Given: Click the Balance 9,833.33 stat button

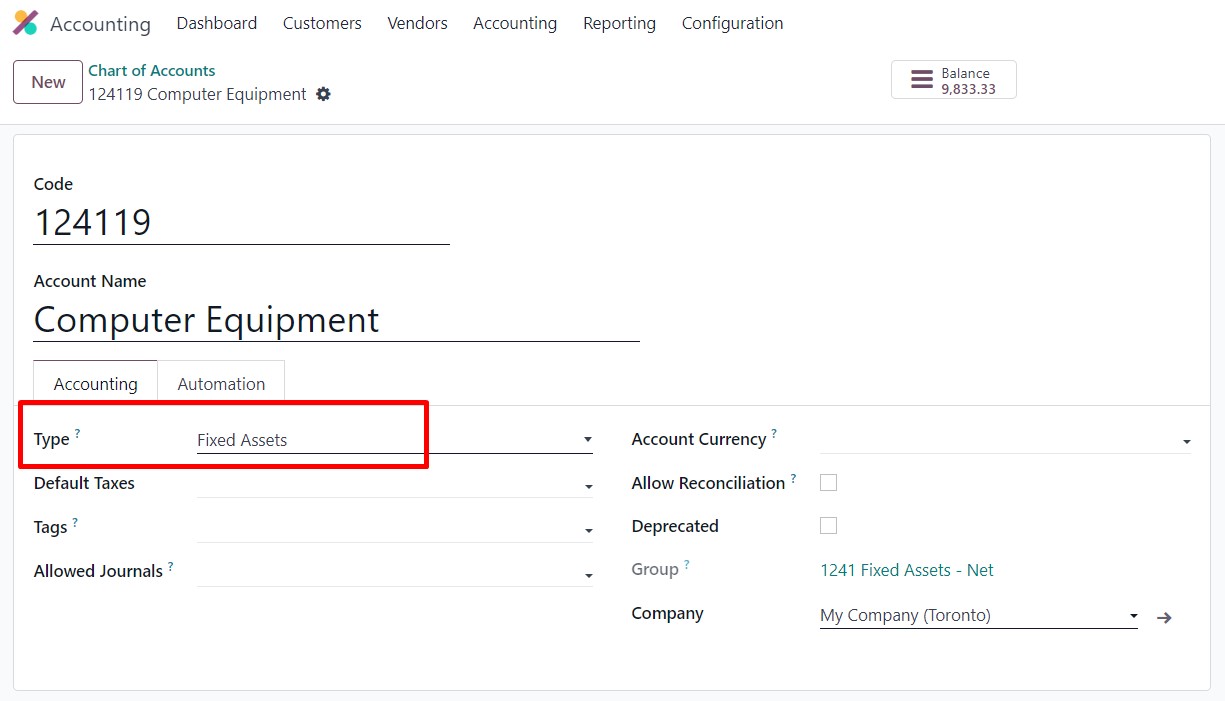Looking at the screenshot, I should tap(954, 80).
